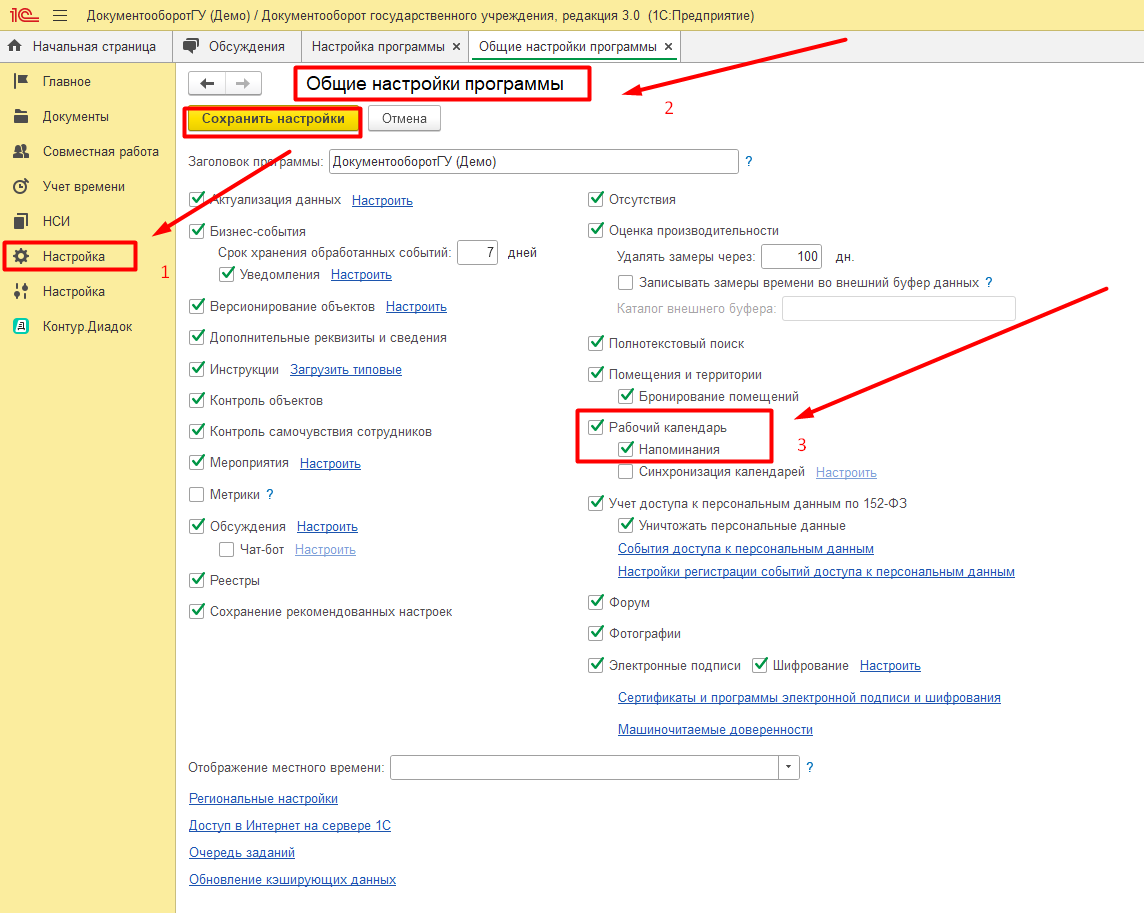Go forward with the right arrow button

pyautogui.click(x=243, y=83)
